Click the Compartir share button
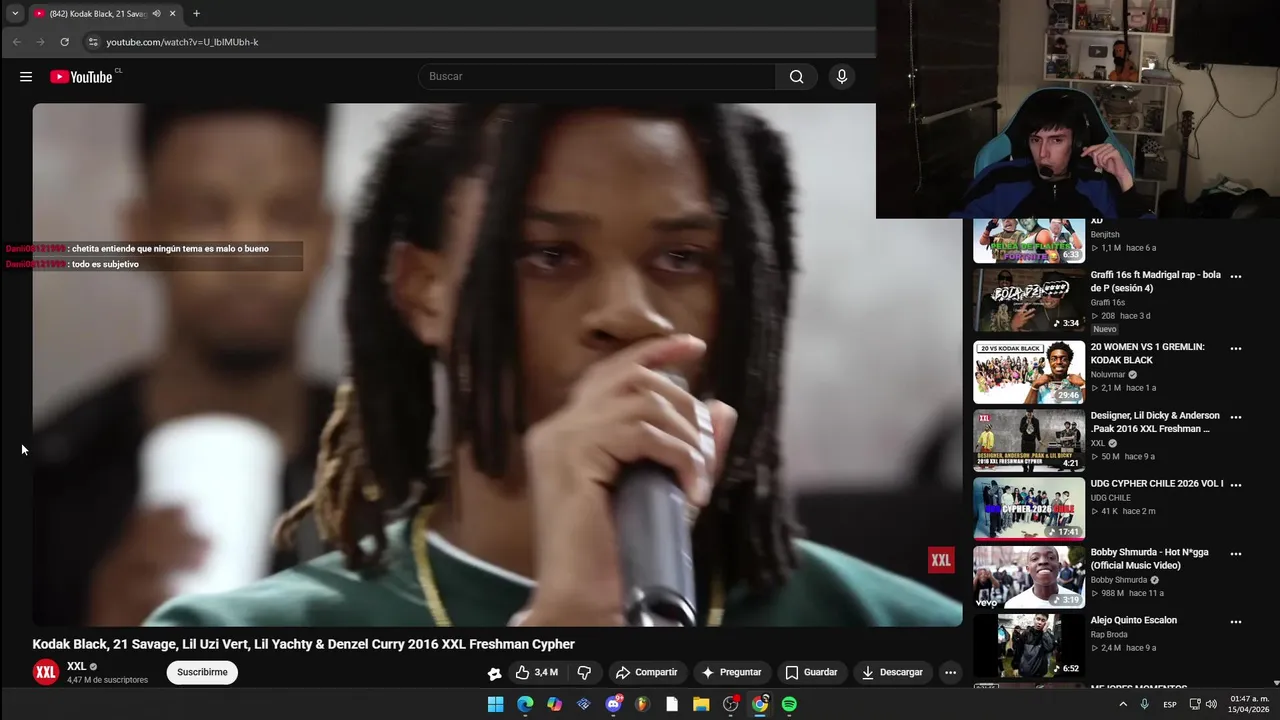 tap(646, 672)
